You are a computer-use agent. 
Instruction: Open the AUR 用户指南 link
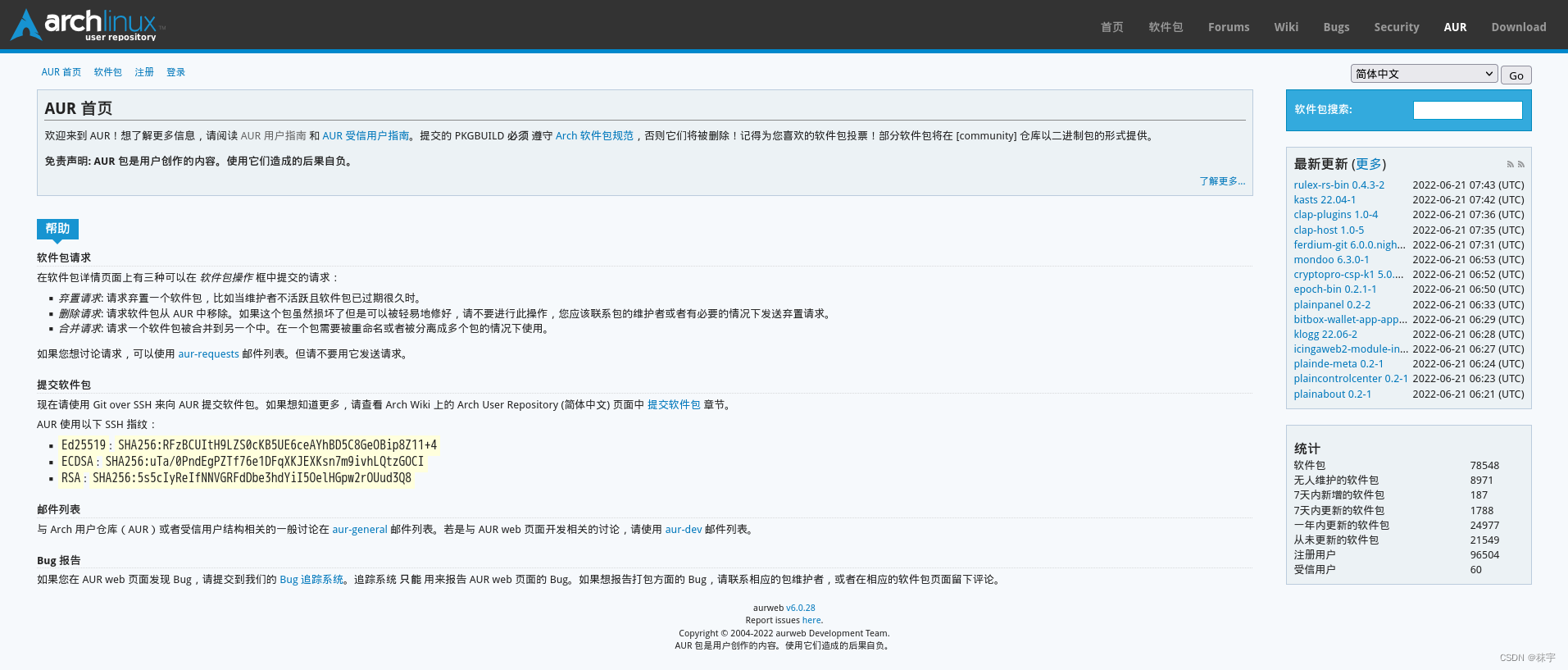pos(273,136)
